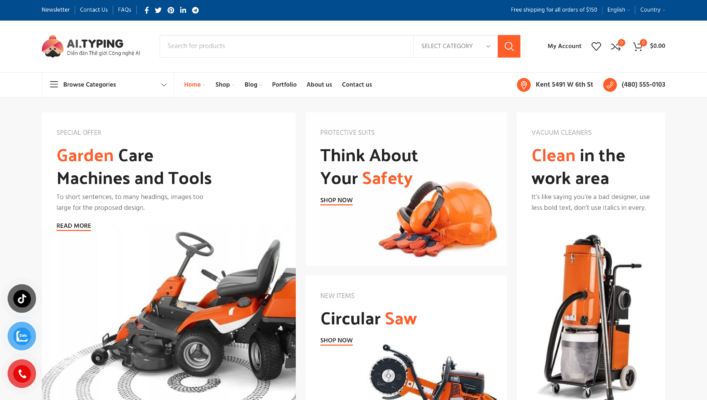707x400 pixels.
Task: Open the shopping cart icon
Action: click(x=638, y=46)
